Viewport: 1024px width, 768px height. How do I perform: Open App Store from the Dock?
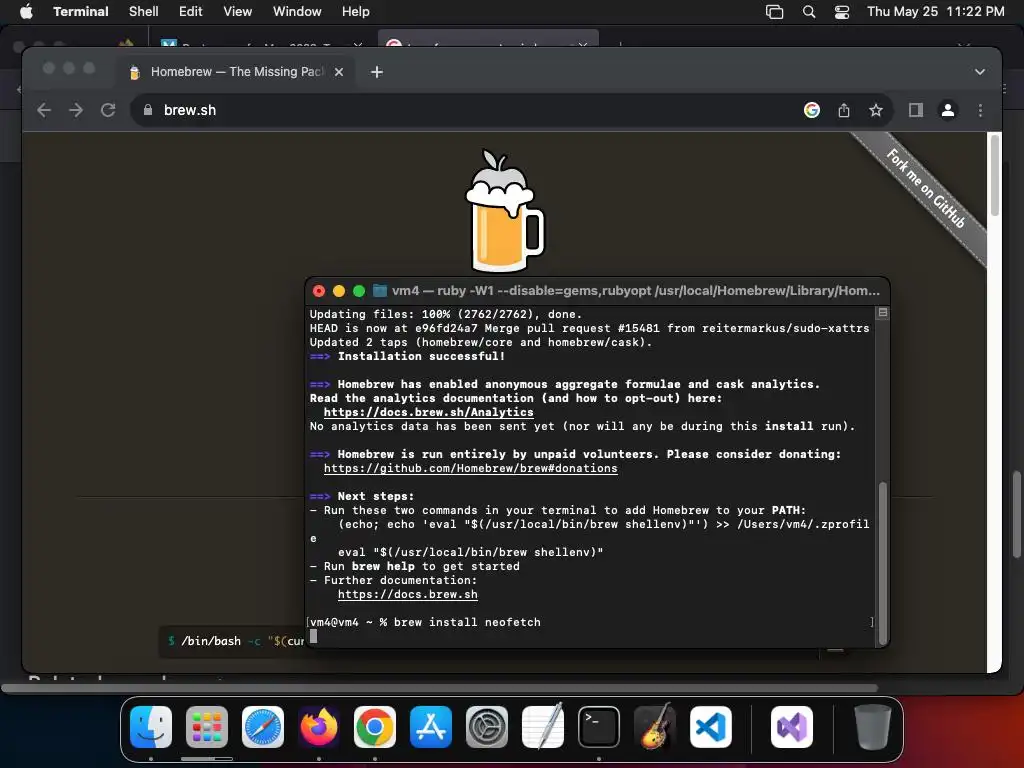431,727
